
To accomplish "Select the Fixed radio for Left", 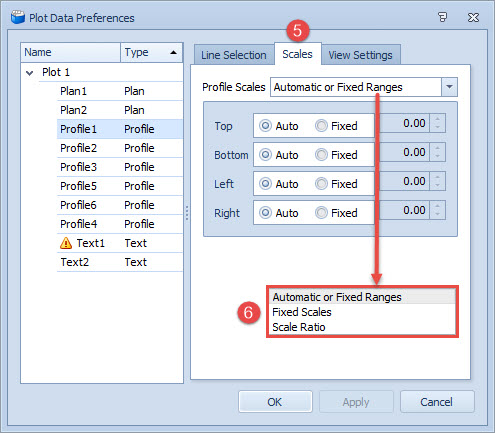I will (x=321, y=184).
